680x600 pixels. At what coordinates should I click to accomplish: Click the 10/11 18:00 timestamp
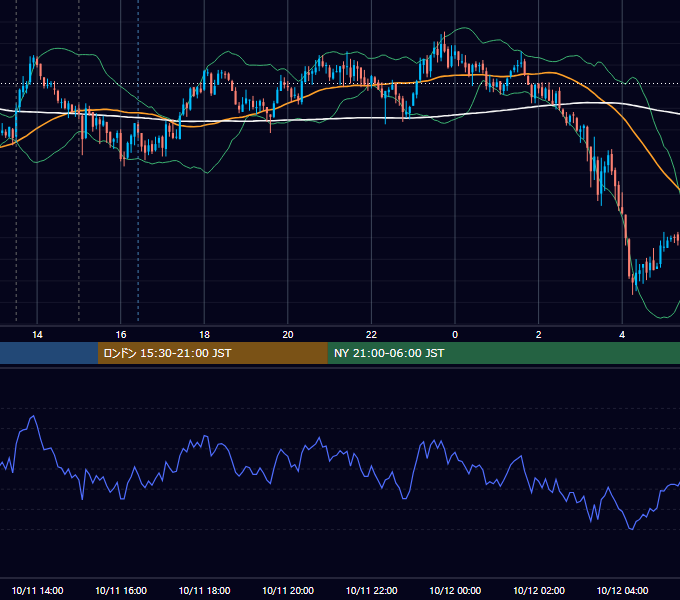point(204,590)
